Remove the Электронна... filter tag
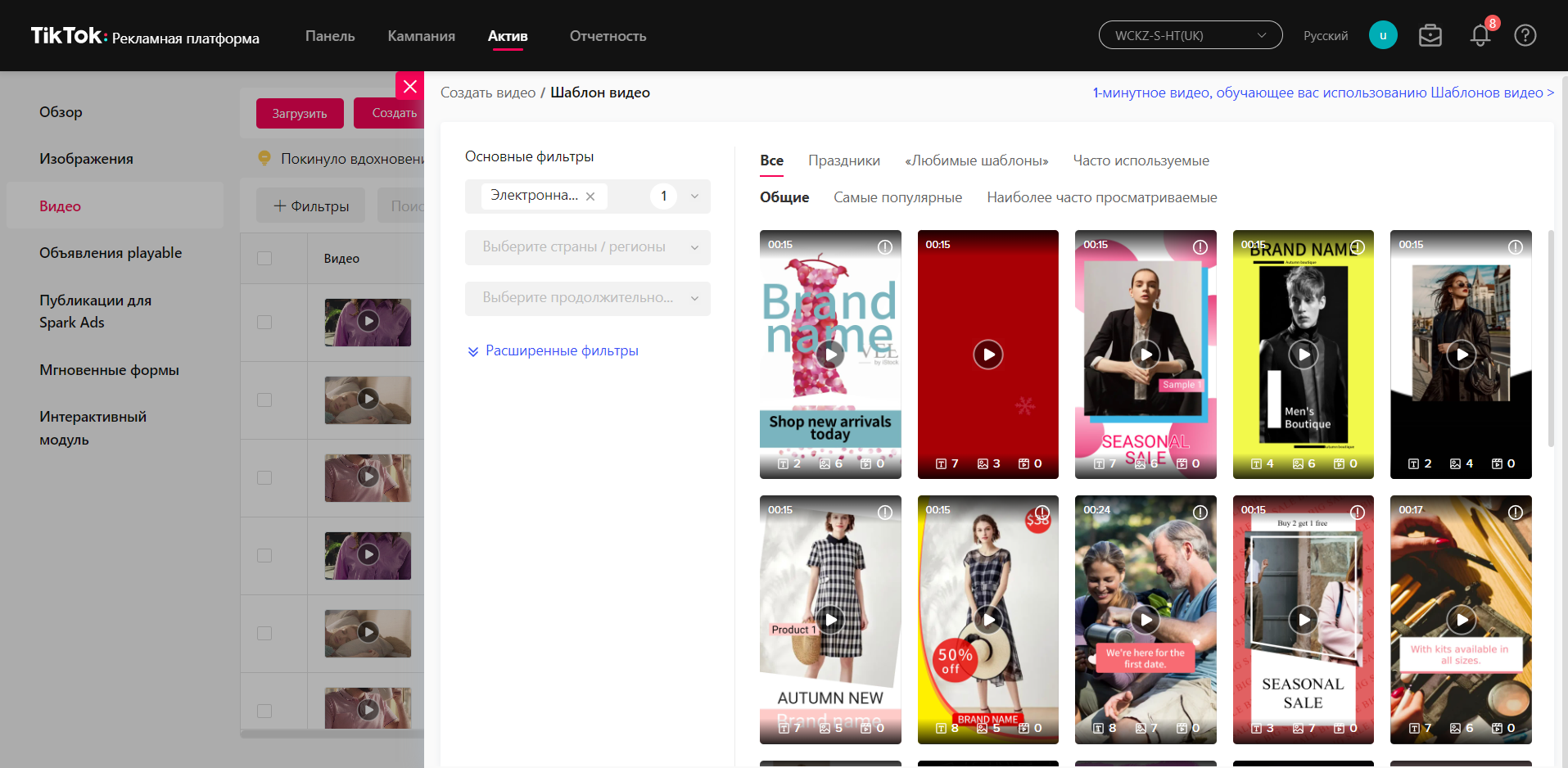Screen dimensions: 1568x768 pyautogui.click(x=590, y=197)
